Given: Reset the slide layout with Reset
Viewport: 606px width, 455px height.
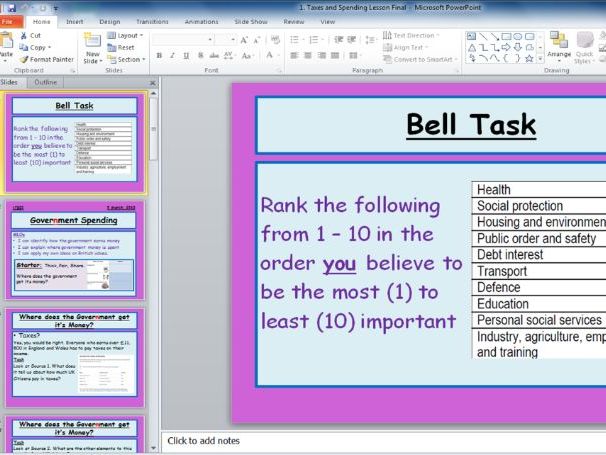Looking at the screenshot, I should (125, 47).
